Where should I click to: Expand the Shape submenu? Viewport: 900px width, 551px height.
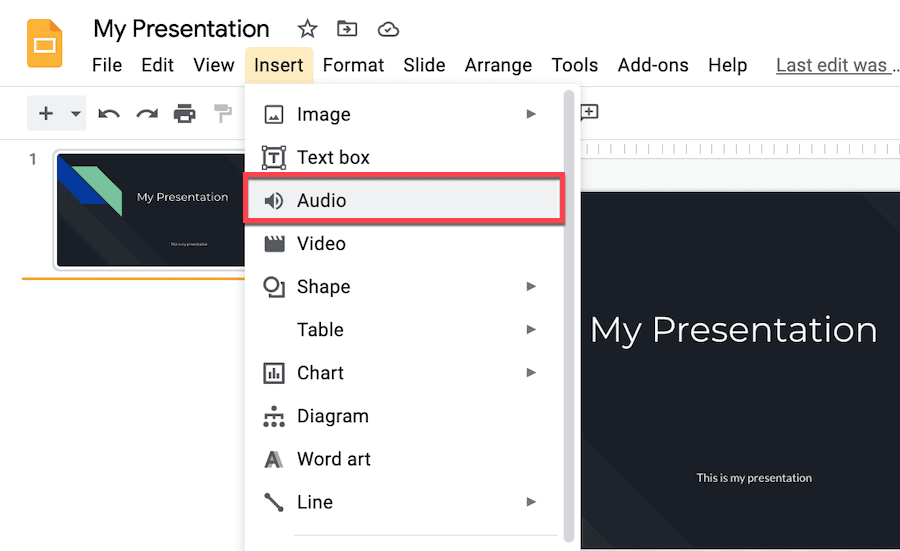point(531,287)
